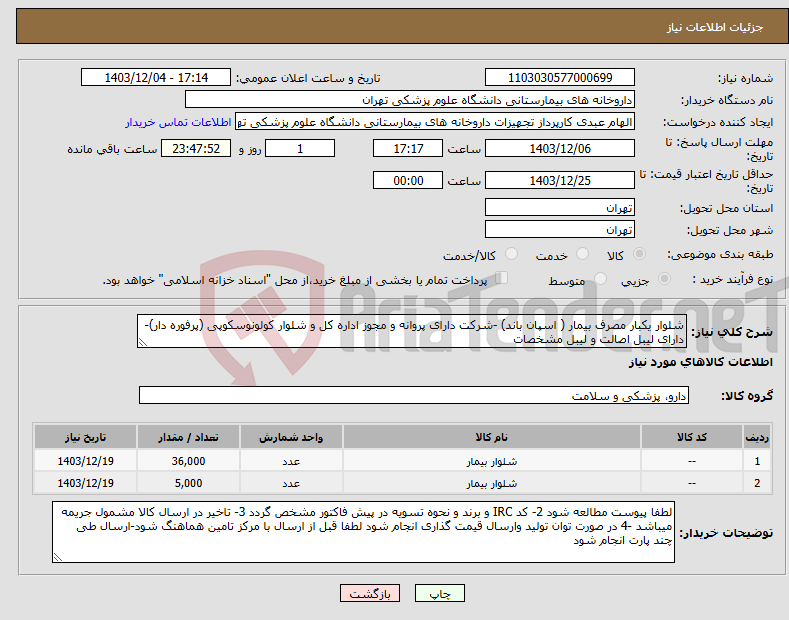Click the quantity 5,000 cell
Viewport: 789px width, 620px height.
pos(188,483)
